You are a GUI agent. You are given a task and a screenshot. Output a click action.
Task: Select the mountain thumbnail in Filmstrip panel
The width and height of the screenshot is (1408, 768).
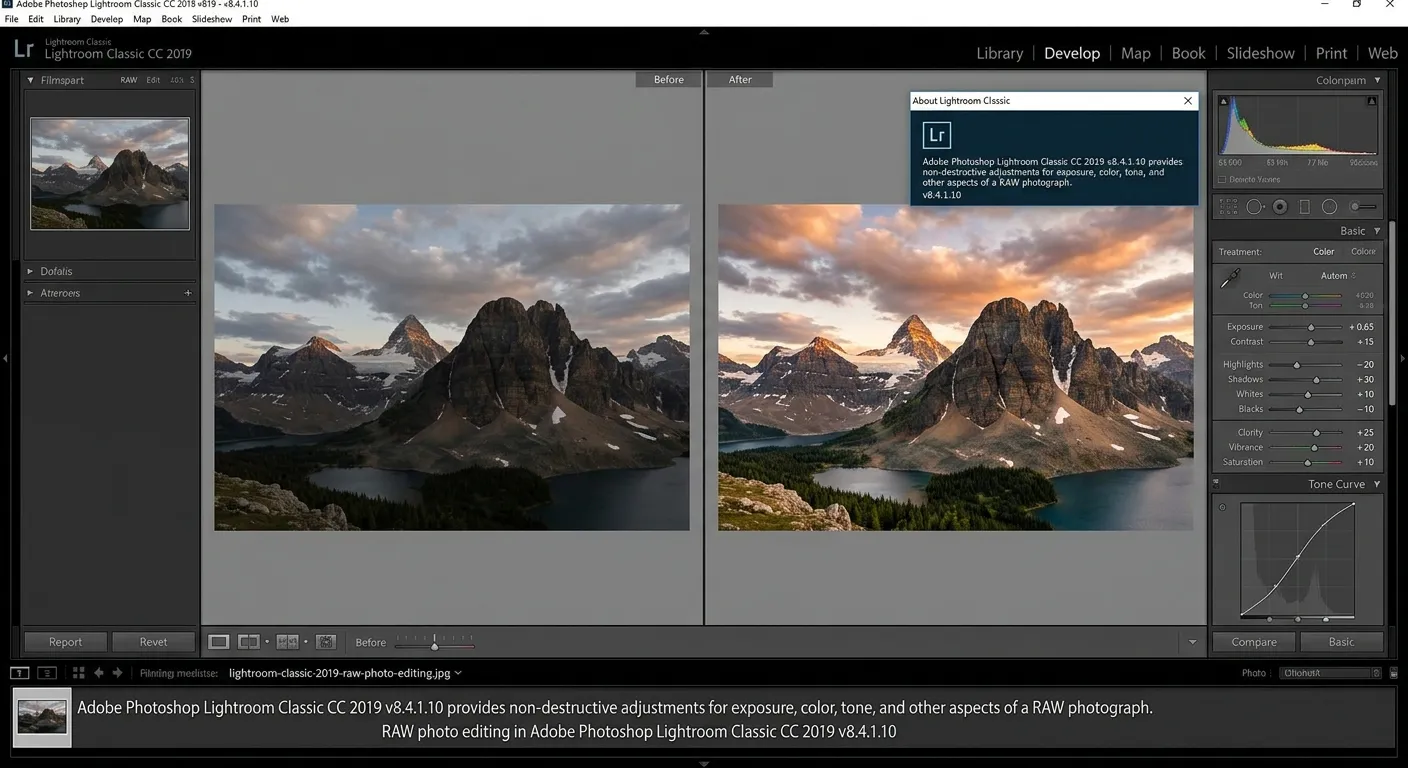(x=110, y=174)
